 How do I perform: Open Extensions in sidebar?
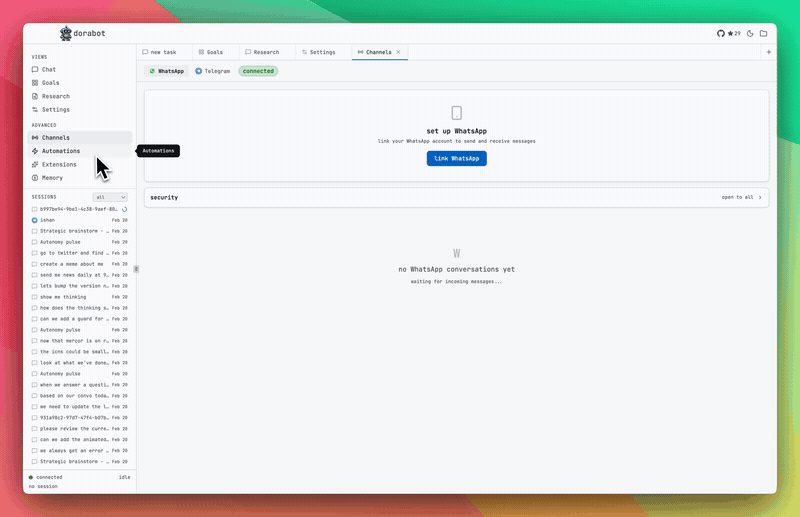(80, 165)
